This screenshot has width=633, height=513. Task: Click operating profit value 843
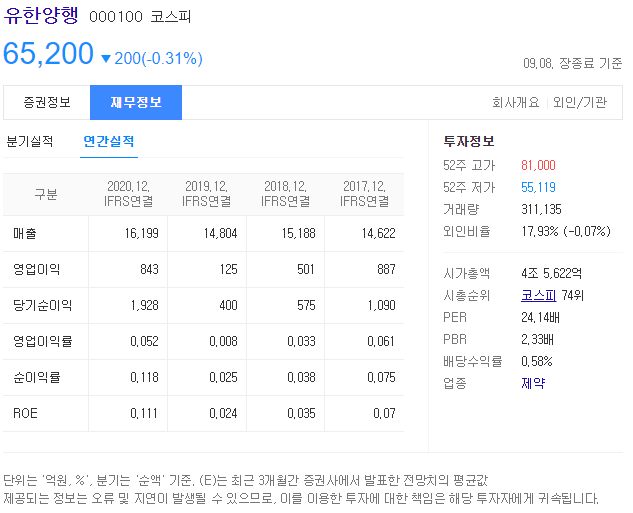pos(149,269)
